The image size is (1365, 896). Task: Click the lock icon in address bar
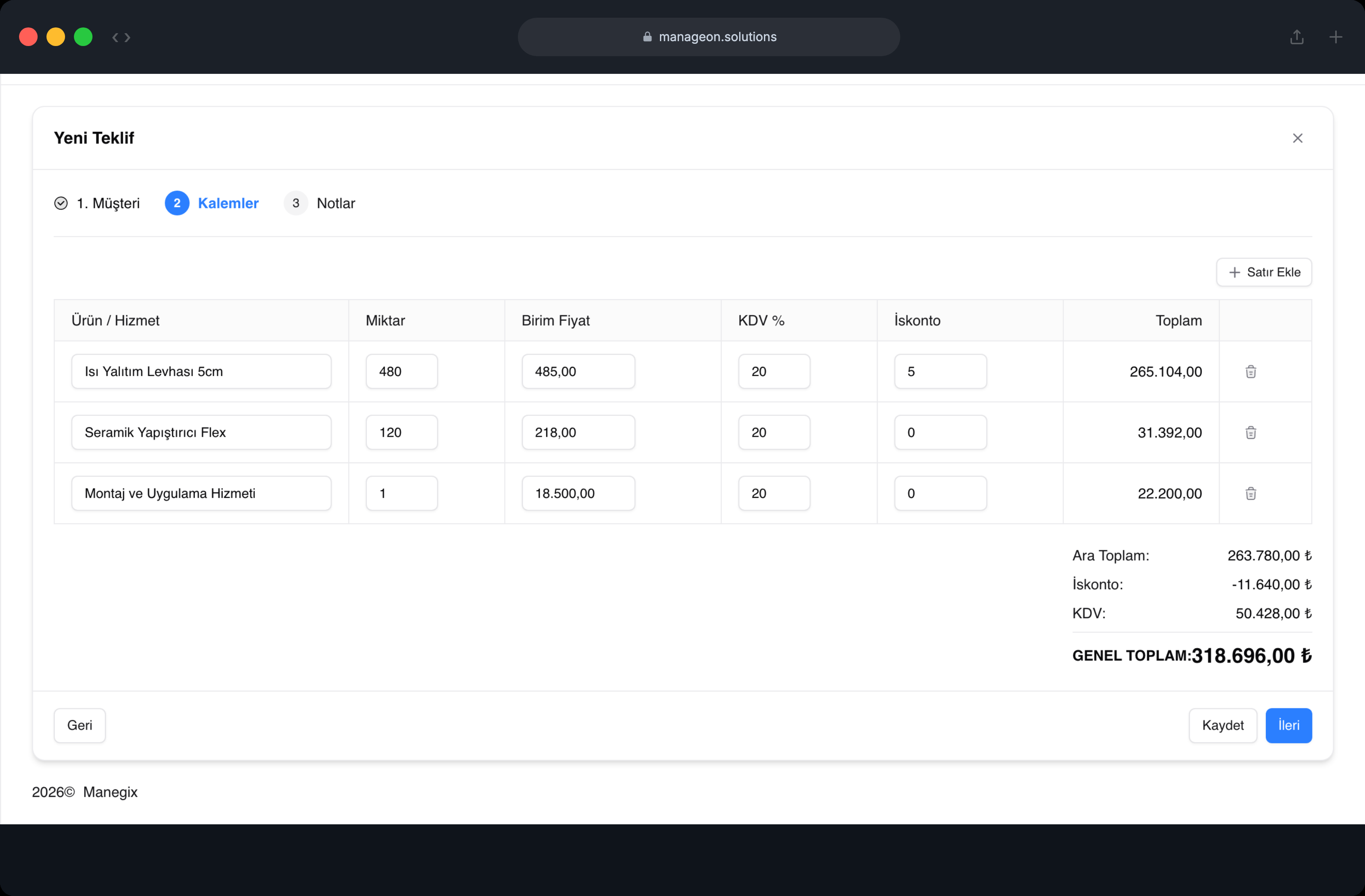coord(647,37)
